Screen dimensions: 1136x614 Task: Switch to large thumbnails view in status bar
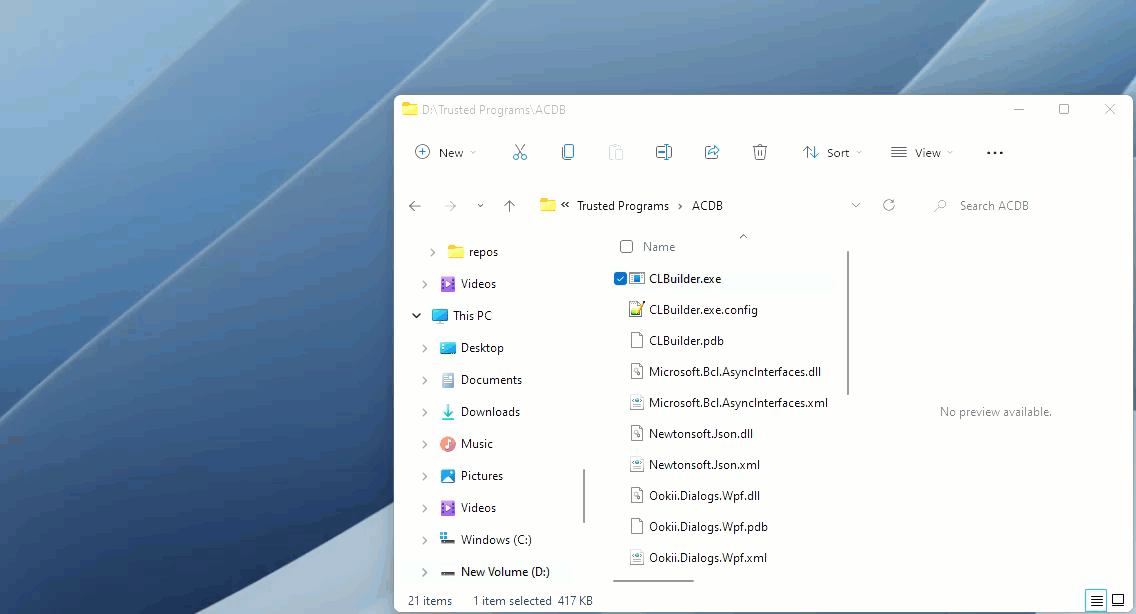tap(1119, 600)
